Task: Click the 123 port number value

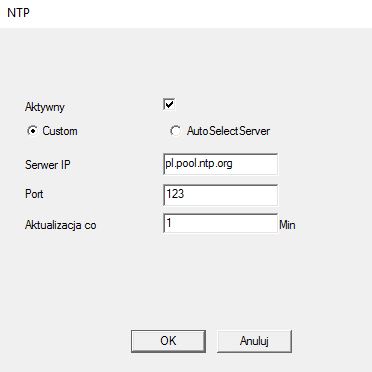Action: (175, 194)
